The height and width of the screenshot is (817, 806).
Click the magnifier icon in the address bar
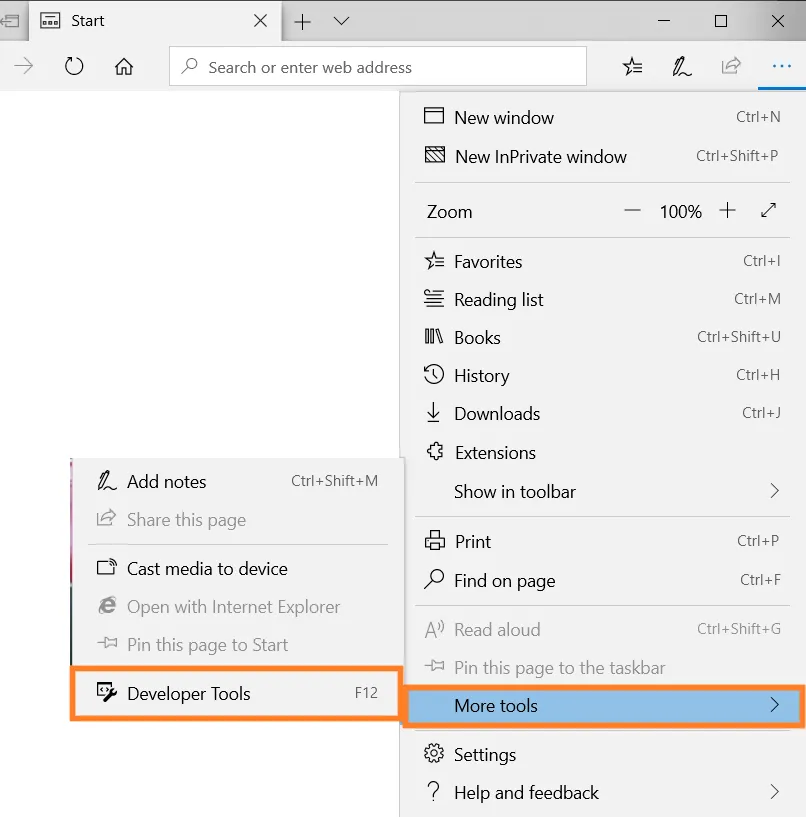[x=190, y=66]
